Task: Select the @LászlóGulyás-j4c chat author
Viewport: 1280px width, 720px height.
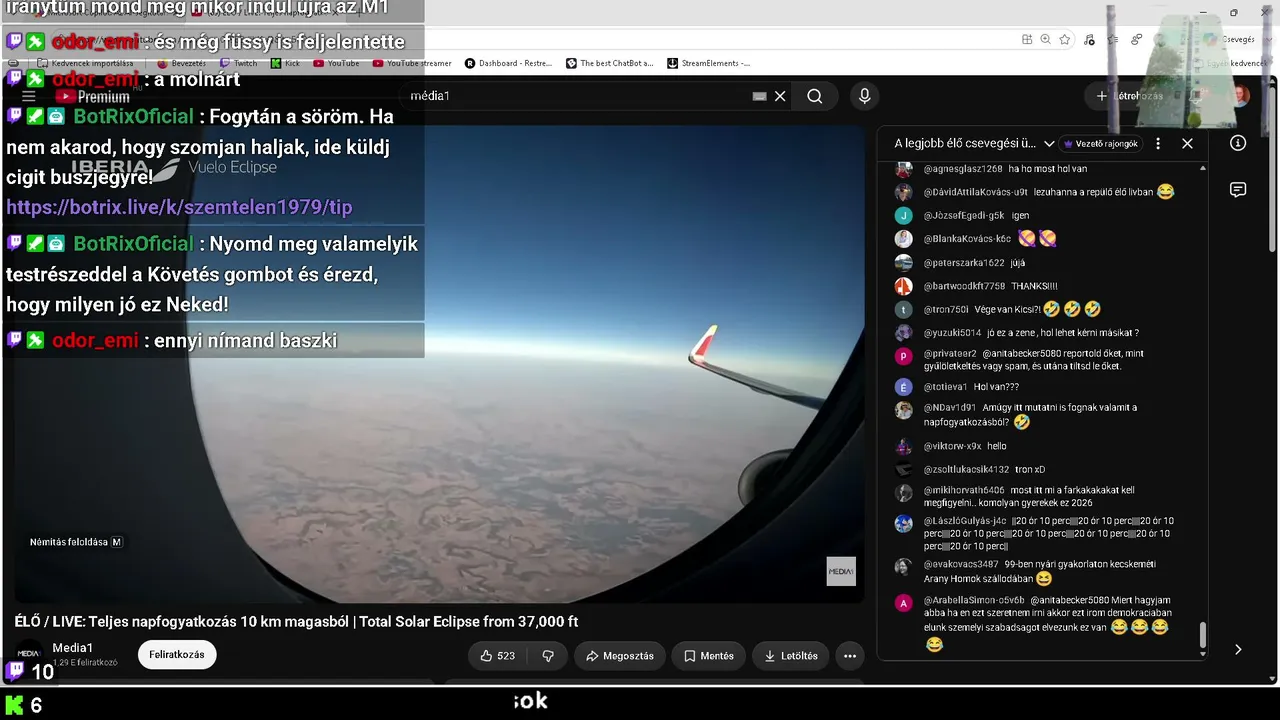Action: coord(965,521)
